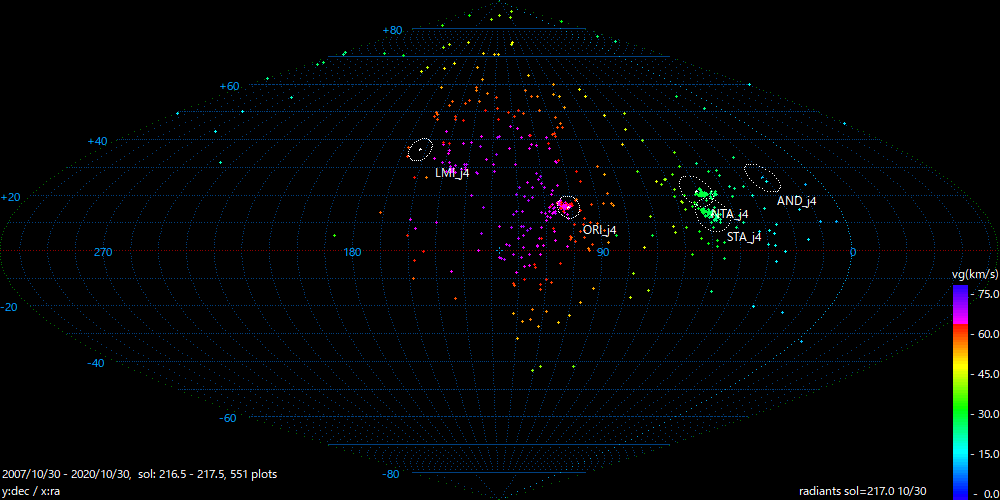Viewport: 1000px width, 500px height.
Task: Click the 180 right ascension axis label
Action: point(352,252)
